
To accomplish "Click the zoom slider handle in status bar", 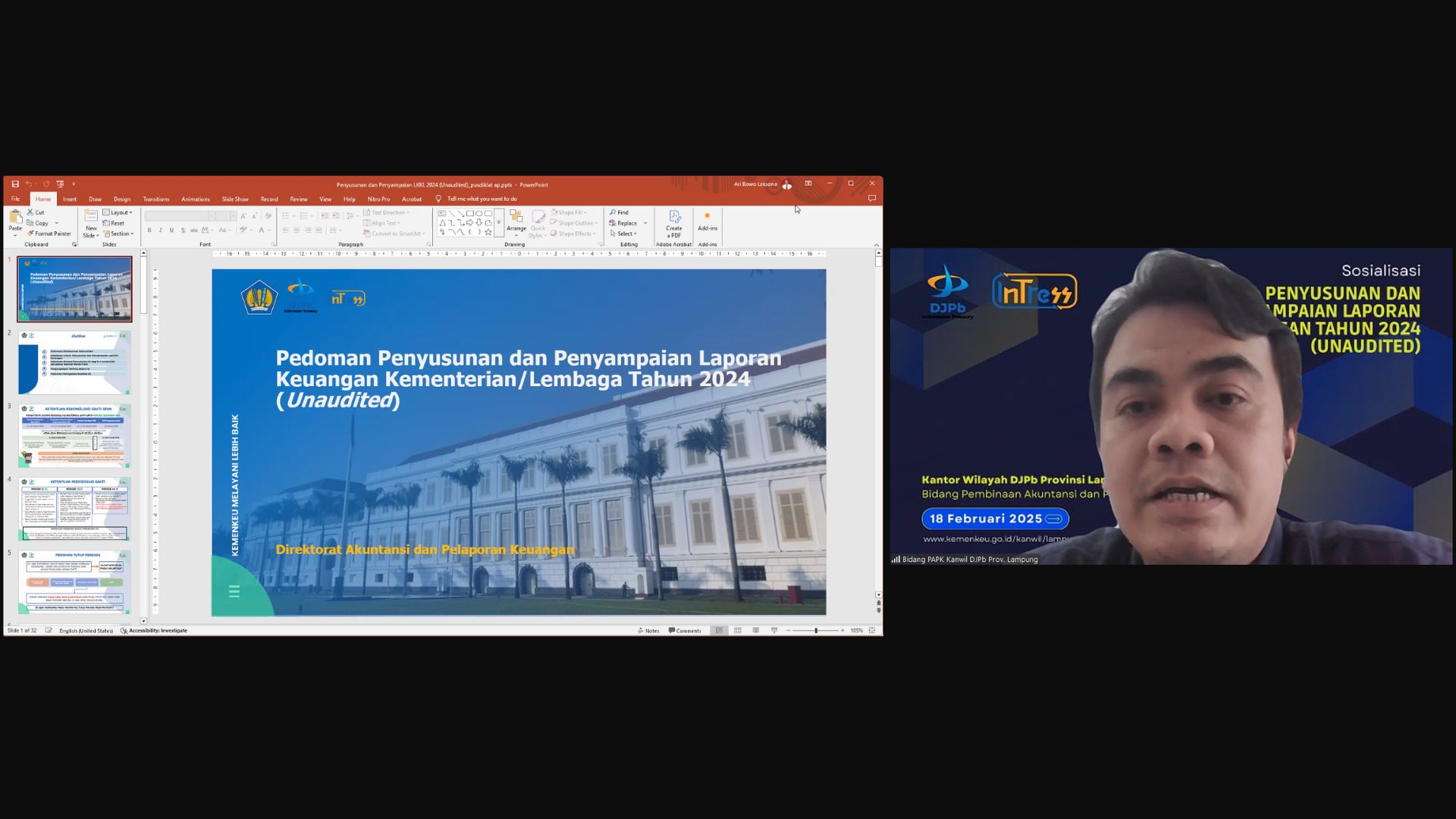I will coord(816,630).
